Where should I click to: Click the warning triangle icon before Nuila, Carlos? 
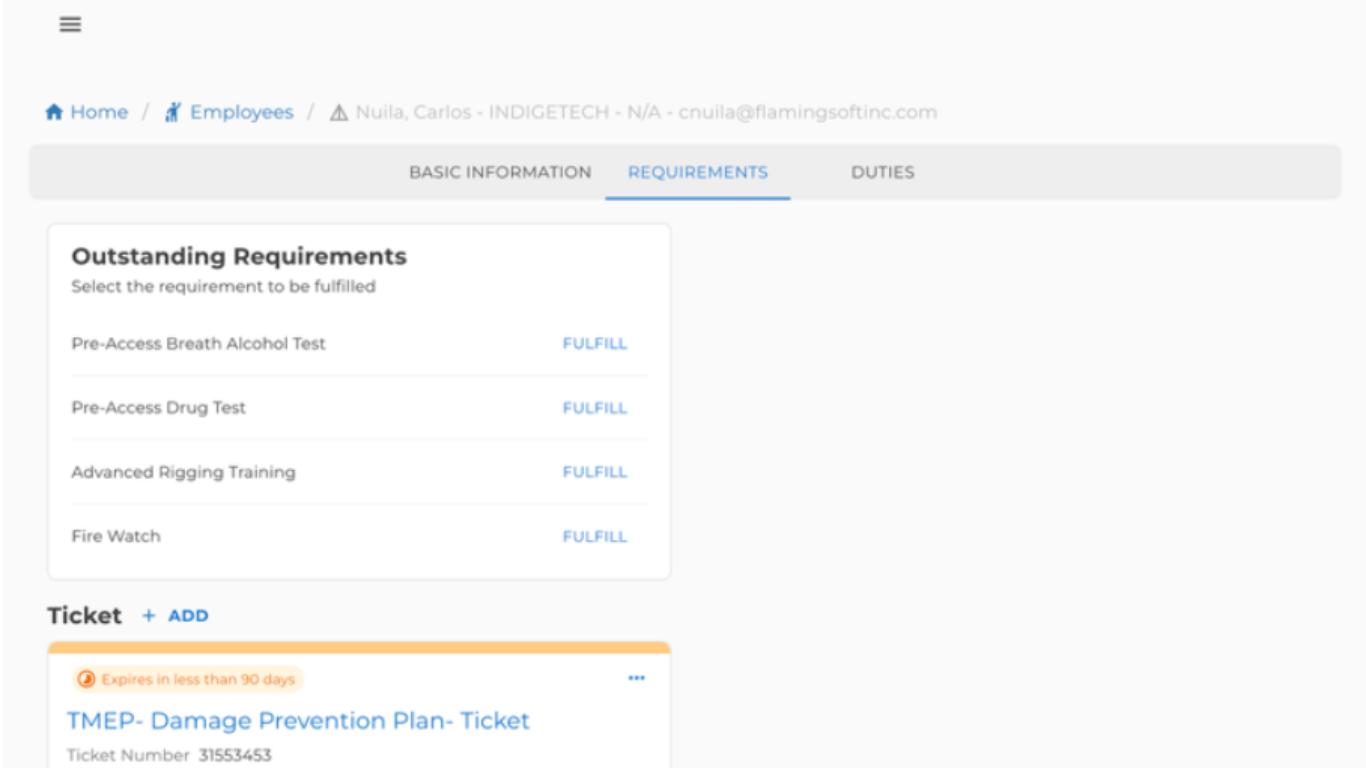click(x=339, y=113)
